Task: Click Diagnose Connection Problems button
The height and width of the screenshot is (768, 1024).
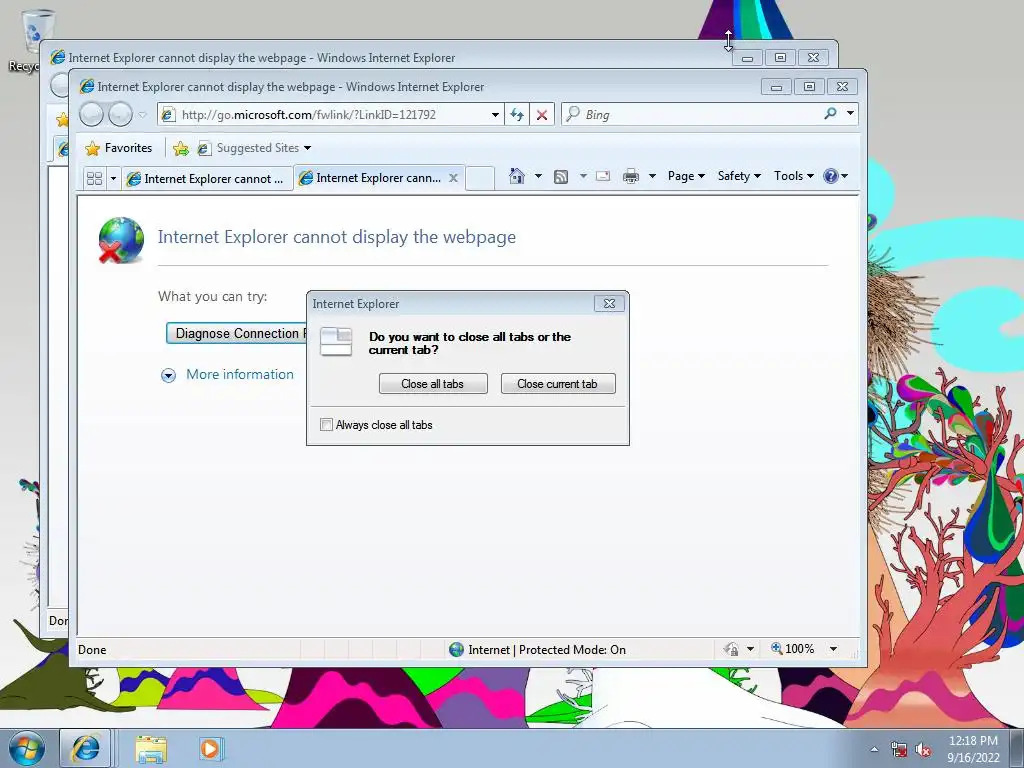Action: [236, 333]
